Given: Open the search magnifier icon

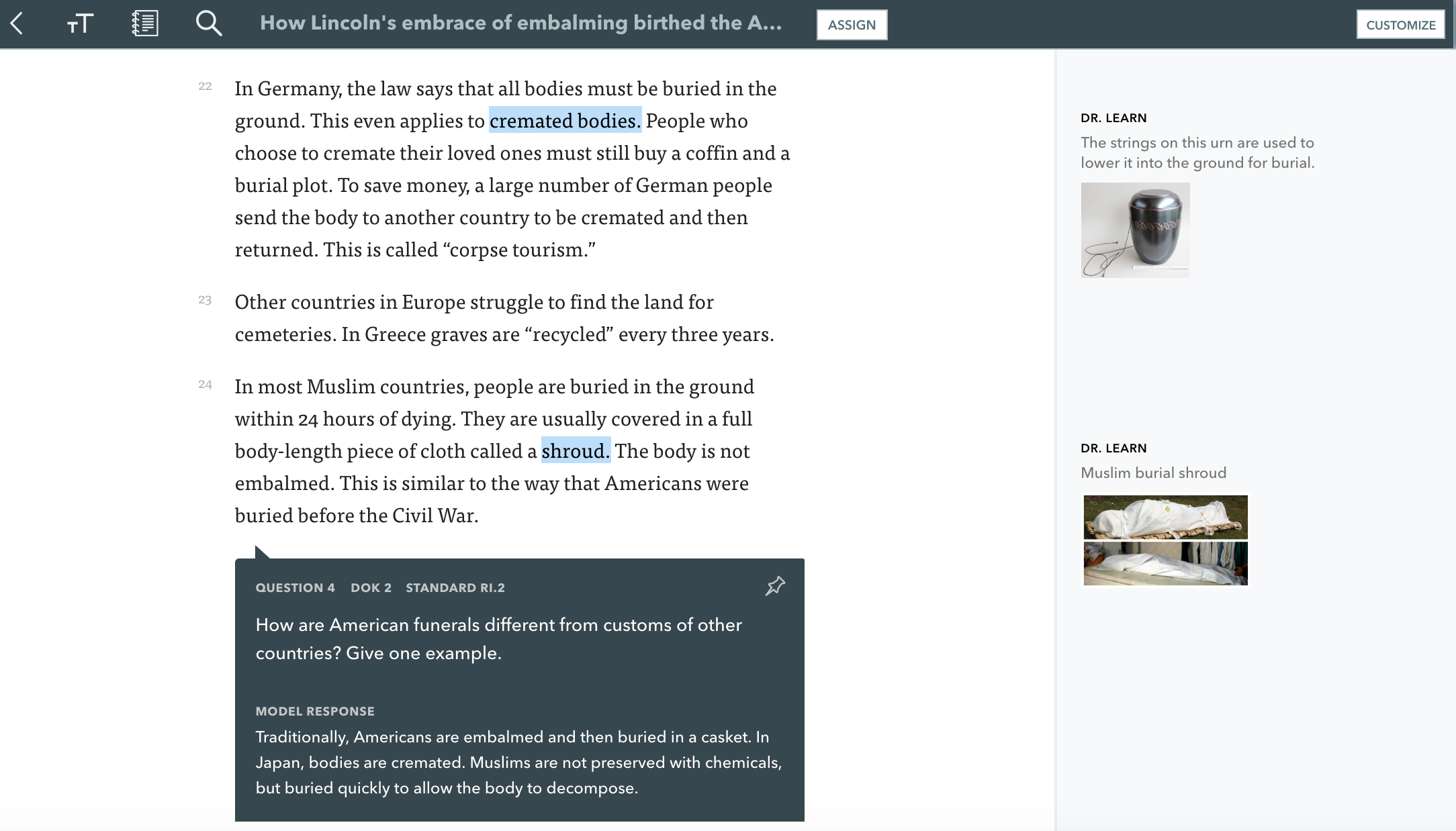Looking at the screenshot, I should coord(209,23).
